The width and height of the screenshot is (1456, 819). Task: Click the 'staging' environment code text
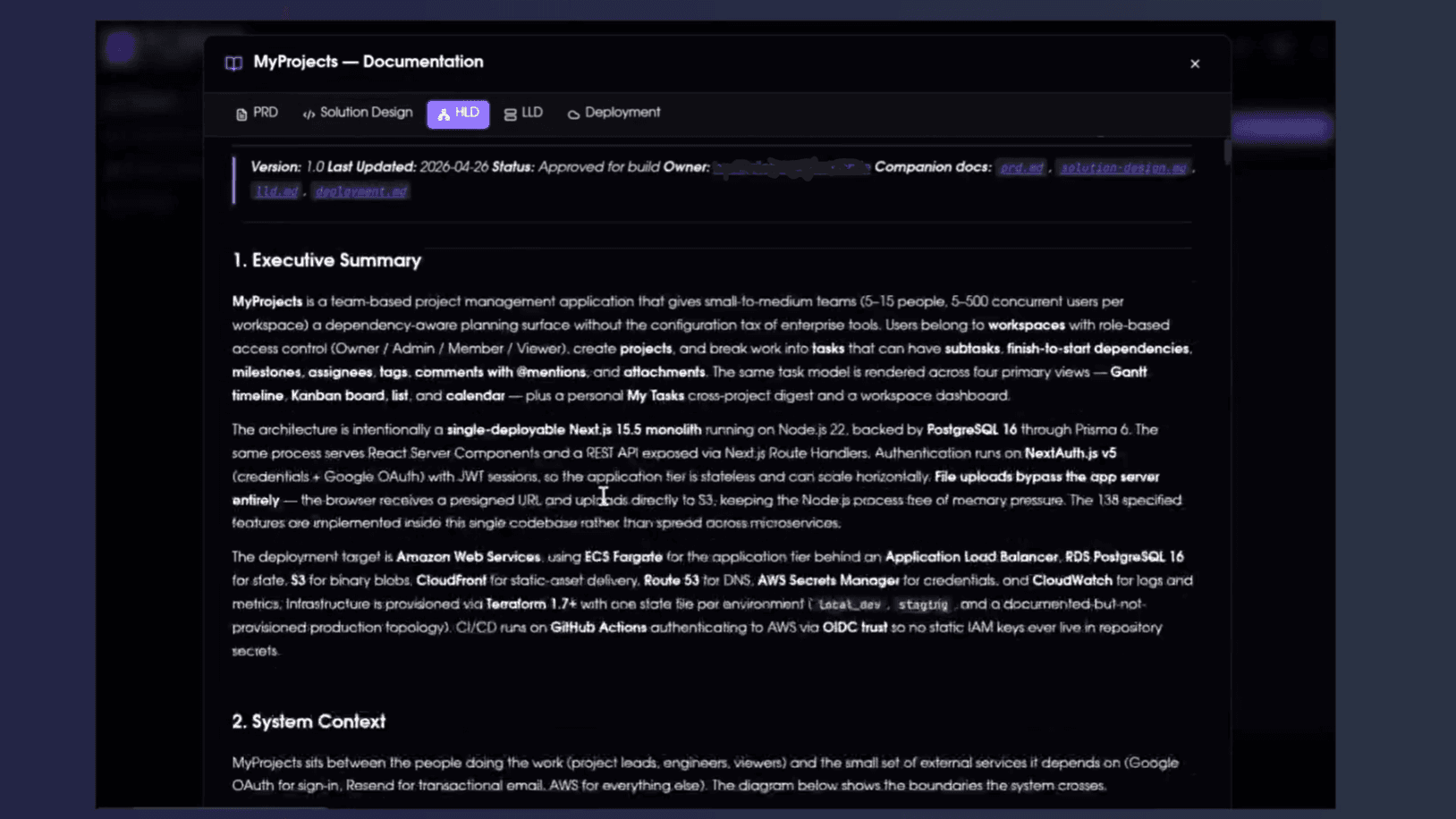[x=923, y=605]
